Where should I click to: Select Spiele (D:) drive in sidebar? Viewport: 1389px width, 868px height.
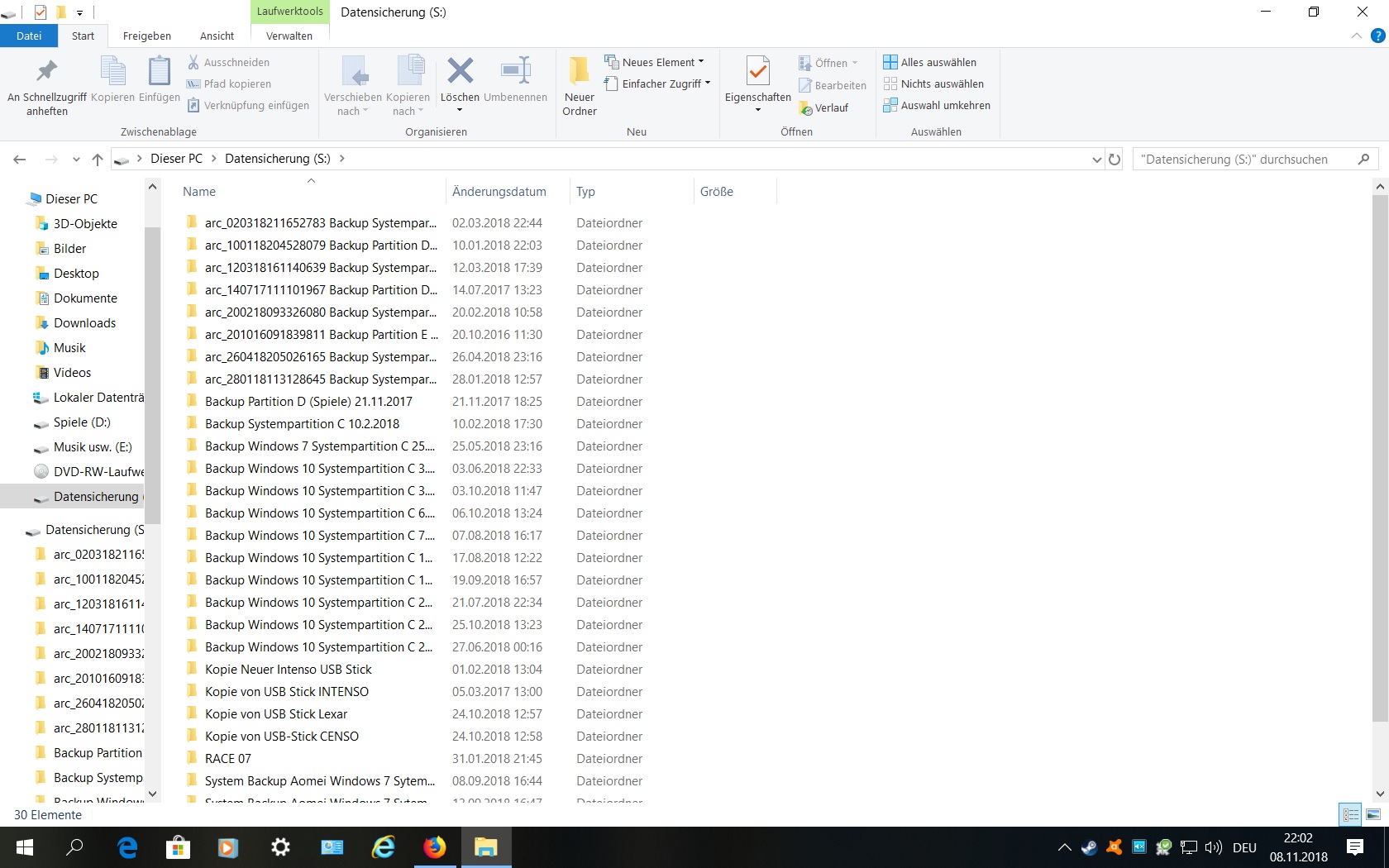82,422
